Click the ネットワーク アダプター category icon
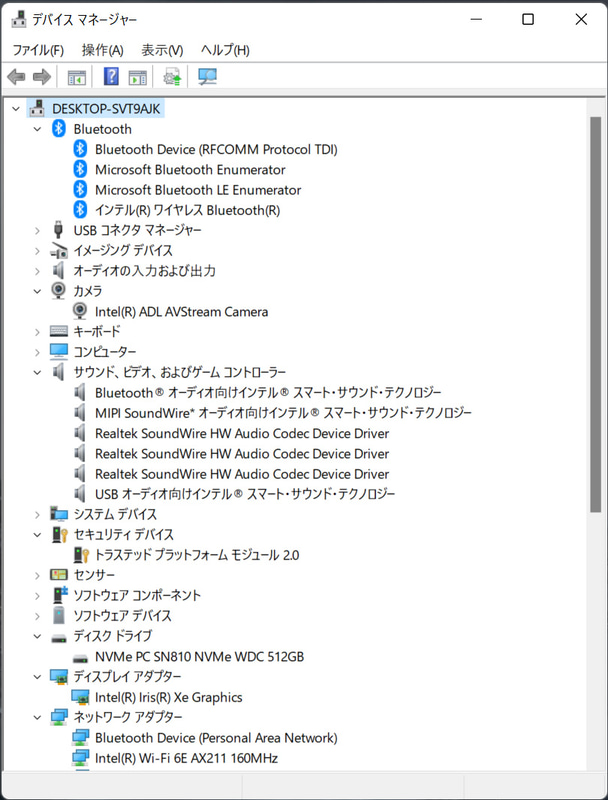The image size is (608, 800). click(59, 717)
